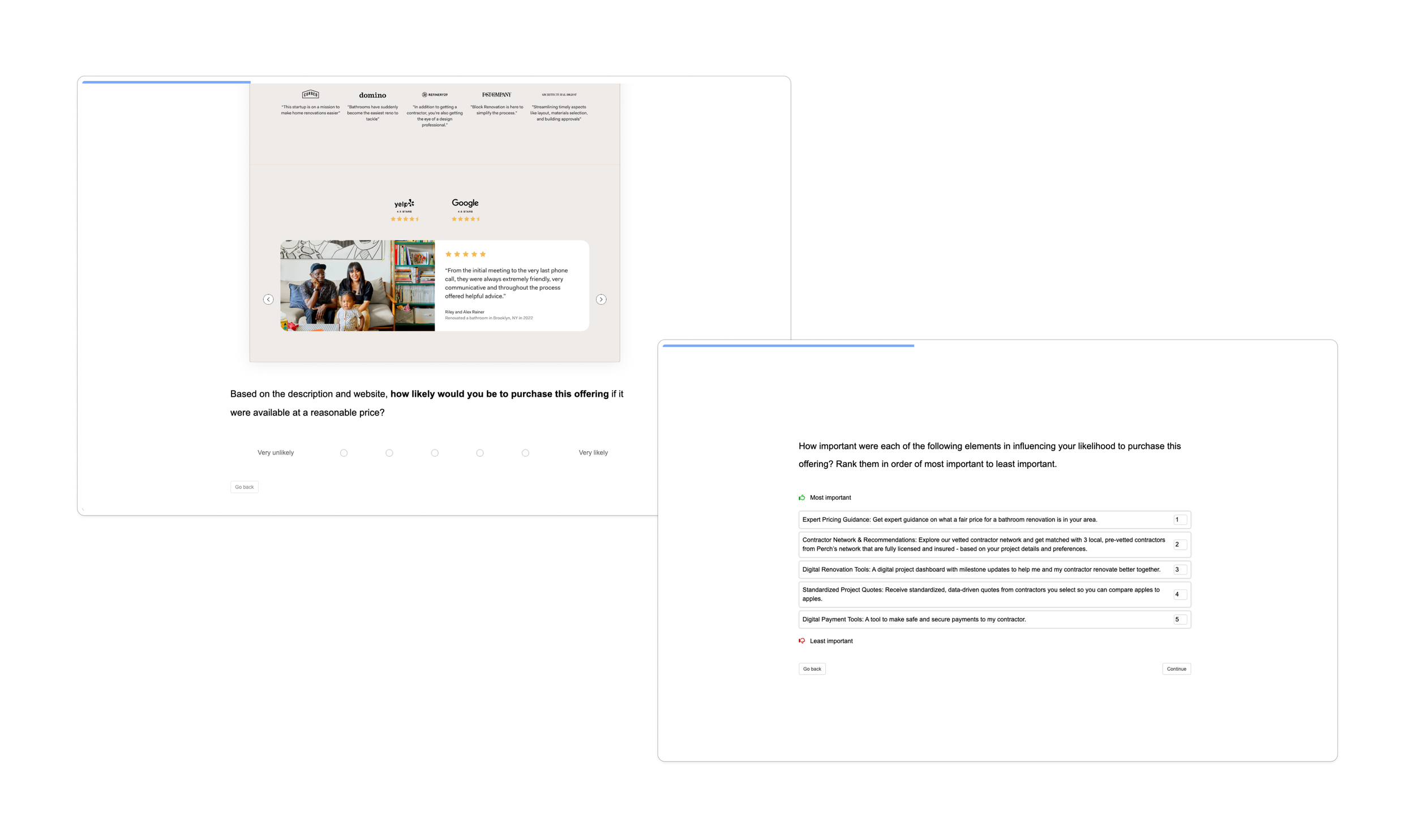Image resolution: width=1415 pixels, height=840 pixels.
Task: Click the green thumbs-up Most important icon
Action: (801, 498)
